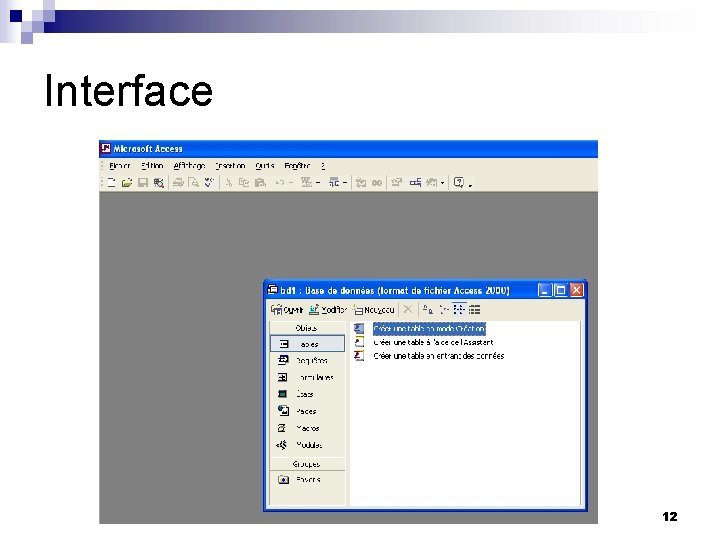Click the Properties toolbar icon

coord(396,183)
